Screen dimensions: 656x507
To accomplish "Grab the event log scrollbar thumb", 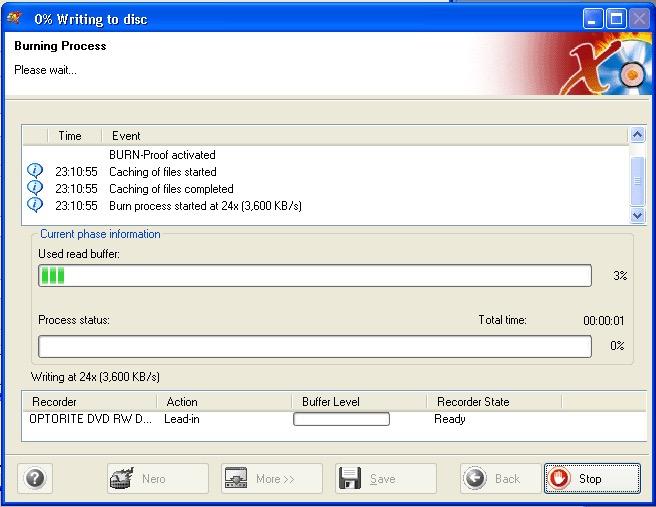I will (x=637, y=181).
